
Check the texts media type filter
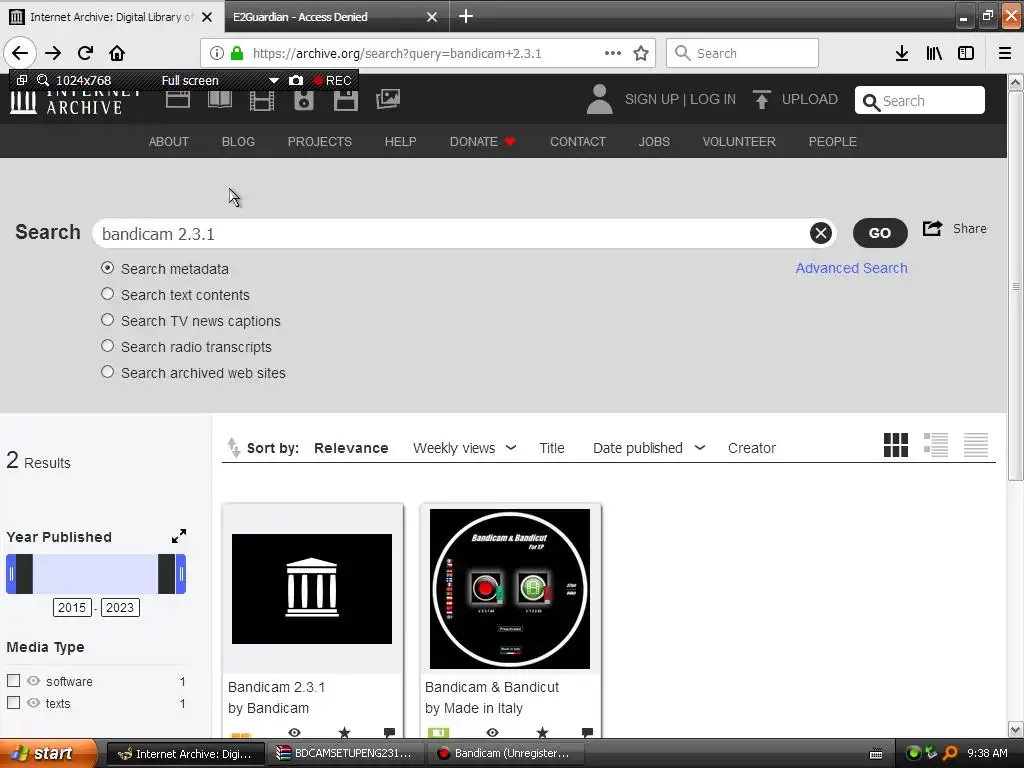[13, 703]
